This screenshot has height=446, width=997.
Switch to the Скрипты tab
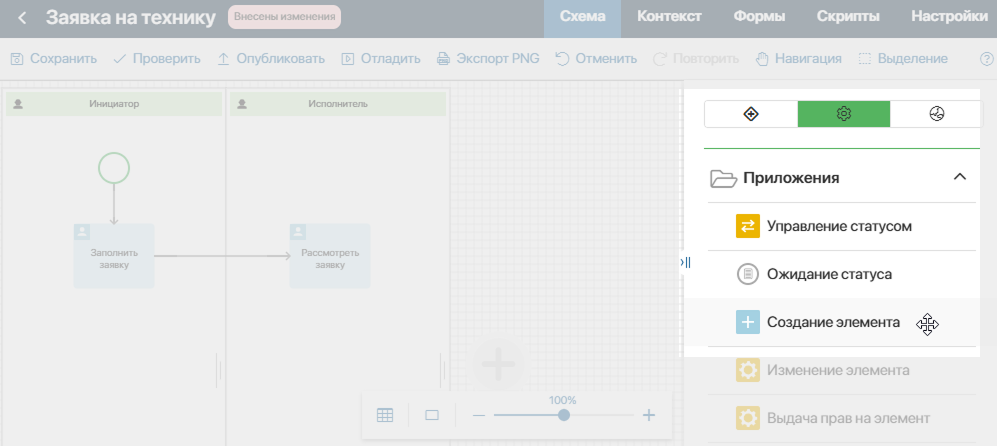click(x=848, y=17)
